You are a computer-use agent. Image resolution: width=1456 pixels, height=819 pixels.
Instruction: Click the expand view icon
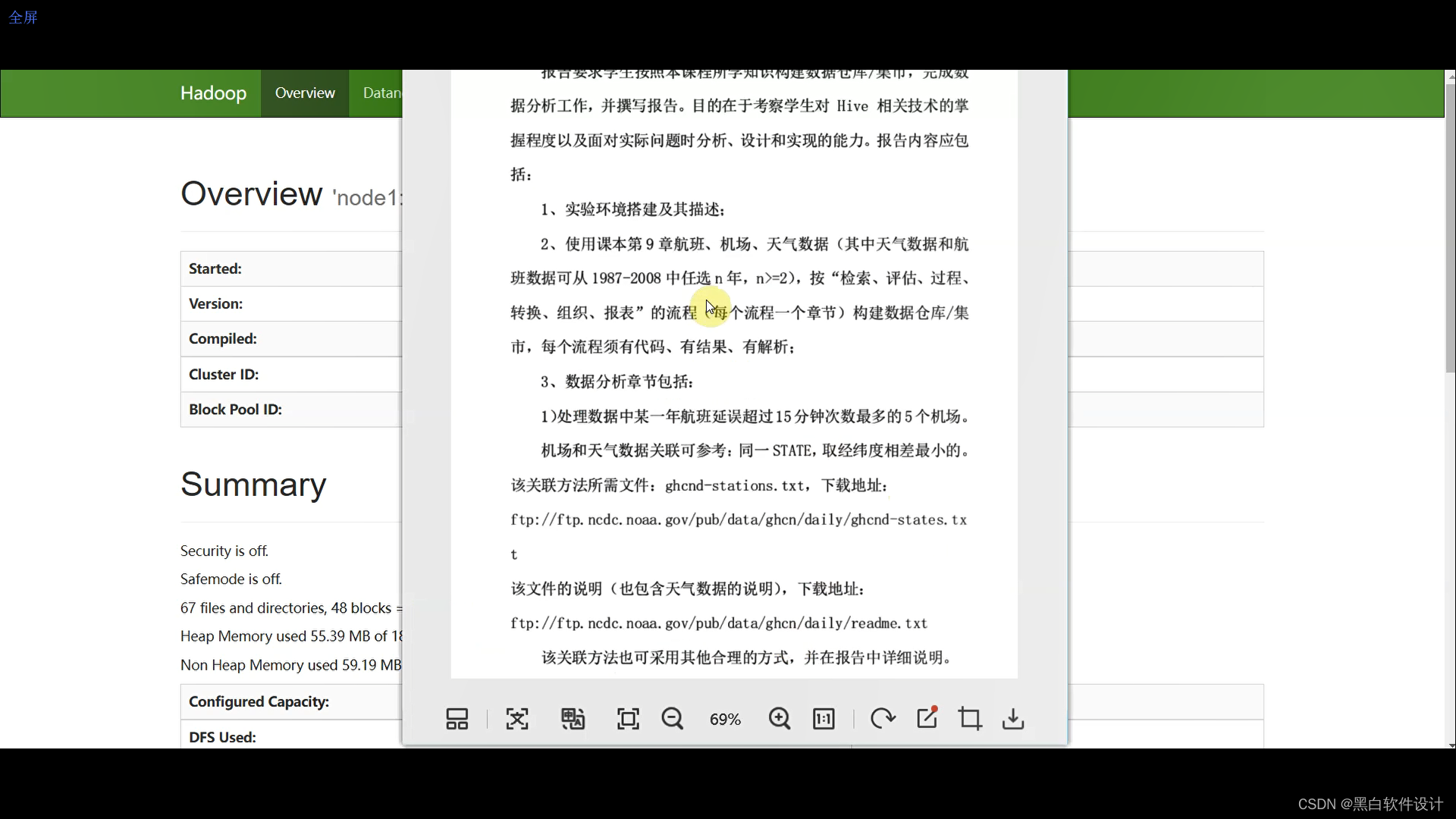pos(517,718)
